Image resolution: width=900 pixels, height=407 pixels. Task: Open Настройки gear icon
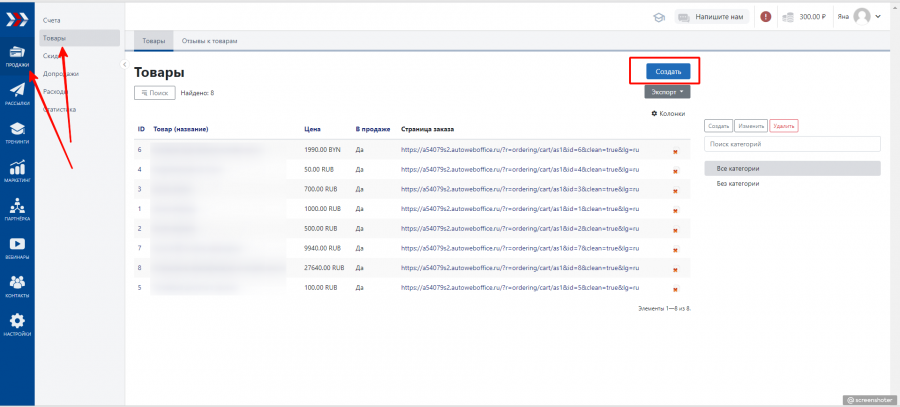(17, 323)
